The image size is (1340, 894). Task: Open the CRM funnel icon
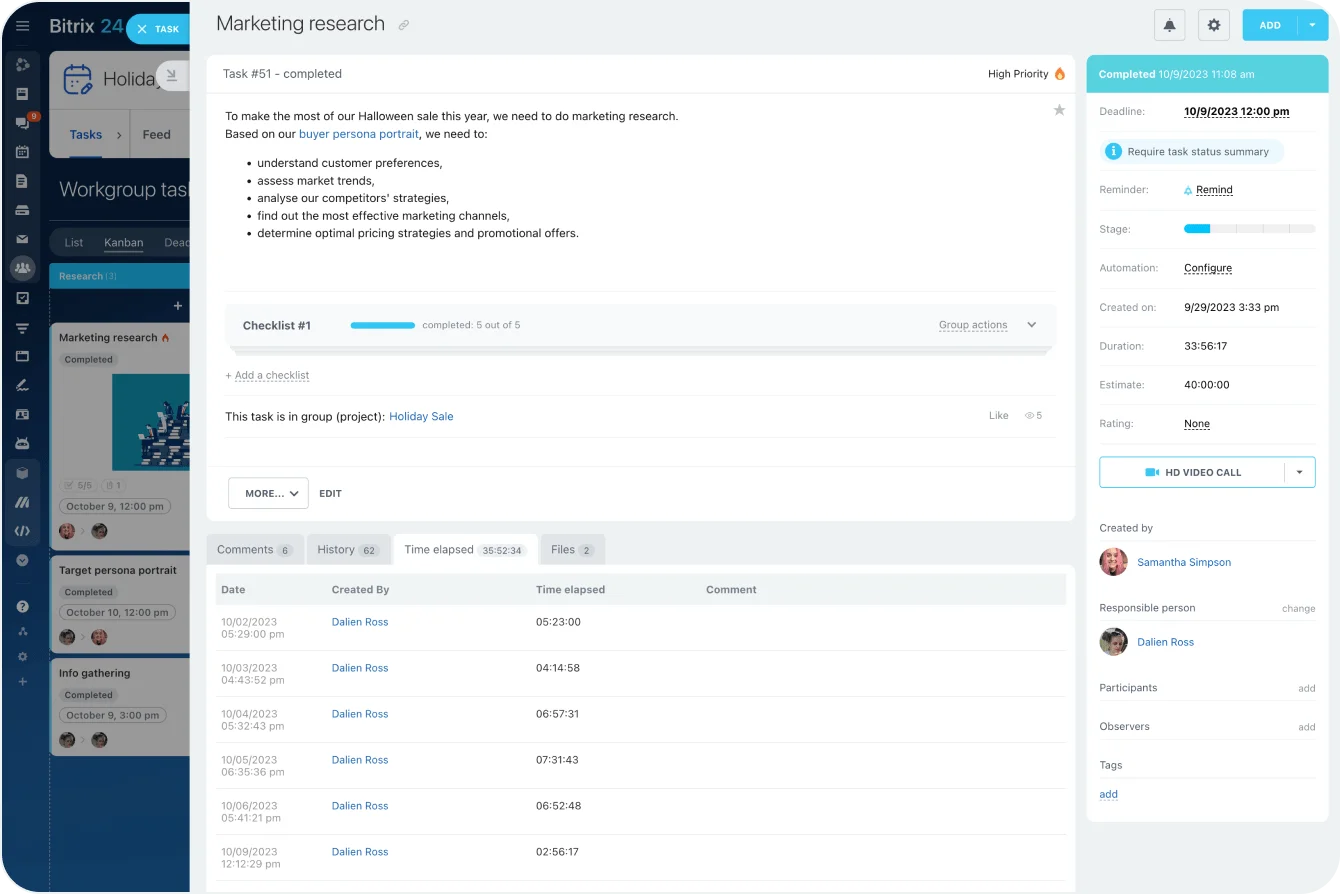22,326
